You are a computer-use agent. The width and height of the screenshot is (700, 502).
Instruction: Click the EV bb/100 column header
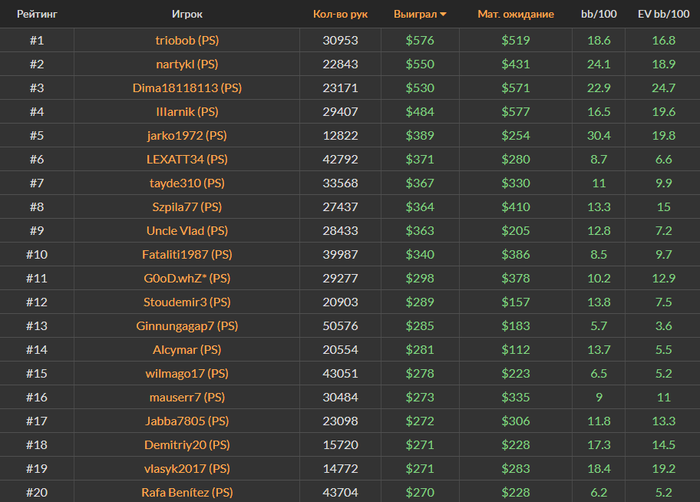663,14
